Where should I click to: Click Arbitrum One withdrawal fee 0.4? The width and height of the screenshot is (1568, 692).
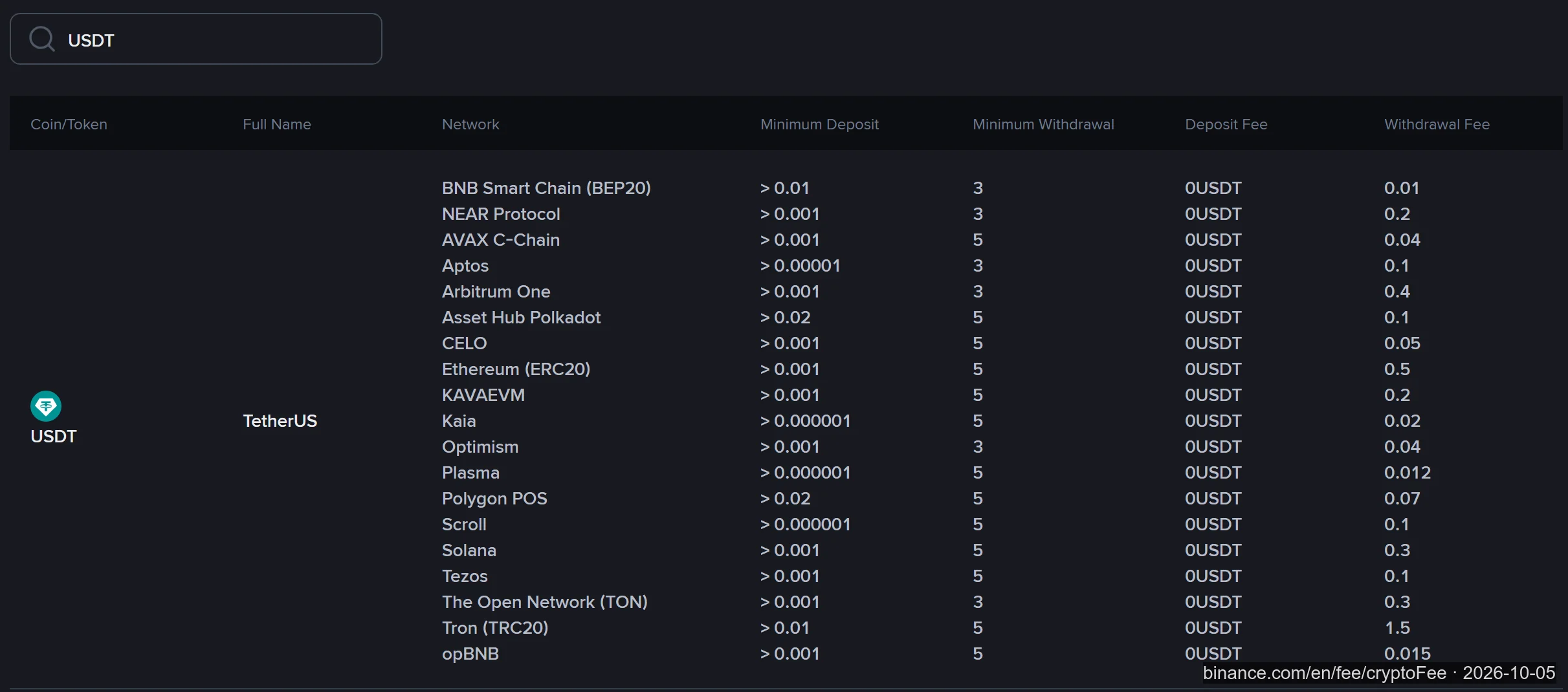pos(1397,292)
